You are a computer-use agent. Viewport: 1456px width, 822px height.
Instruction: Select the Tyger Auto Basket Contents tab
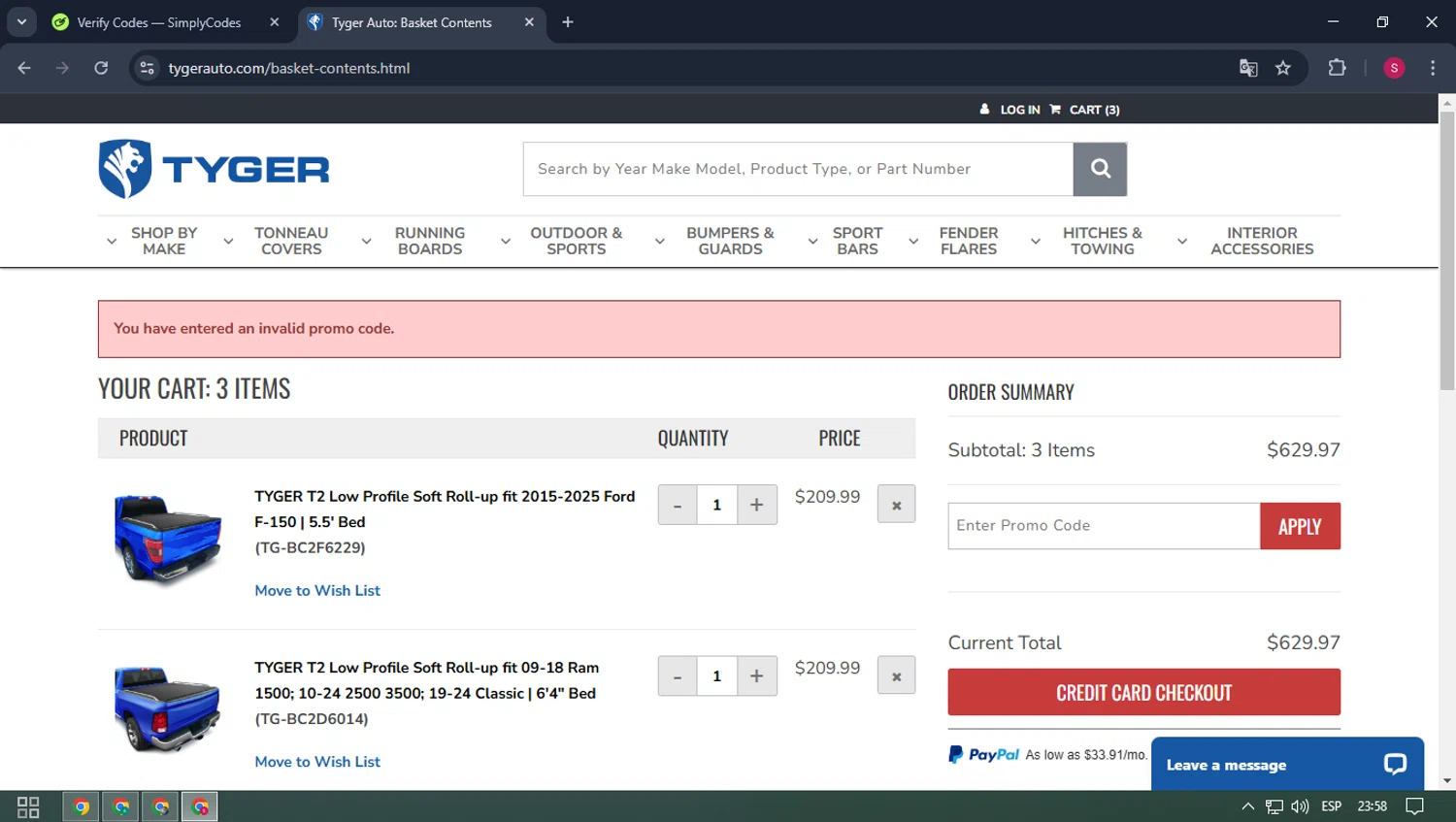[x=412, y=22]
